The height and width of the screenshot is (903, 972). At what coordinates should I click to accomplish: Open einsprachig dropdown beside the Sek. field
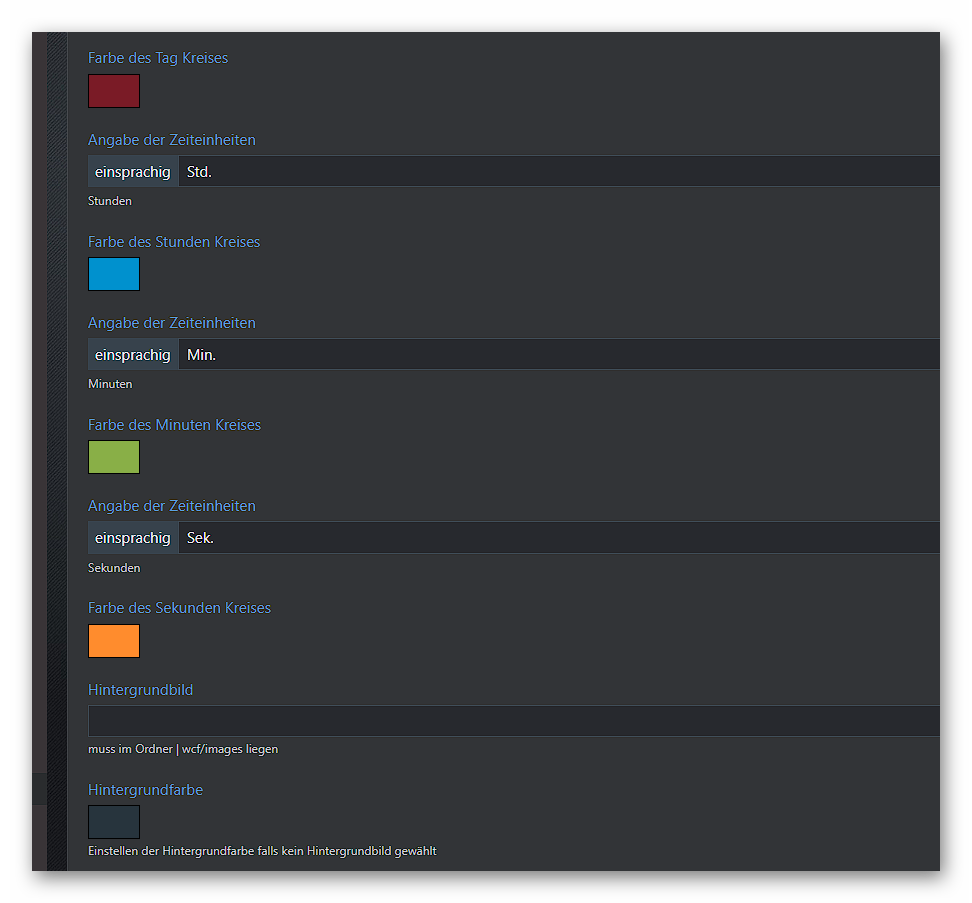133,538
